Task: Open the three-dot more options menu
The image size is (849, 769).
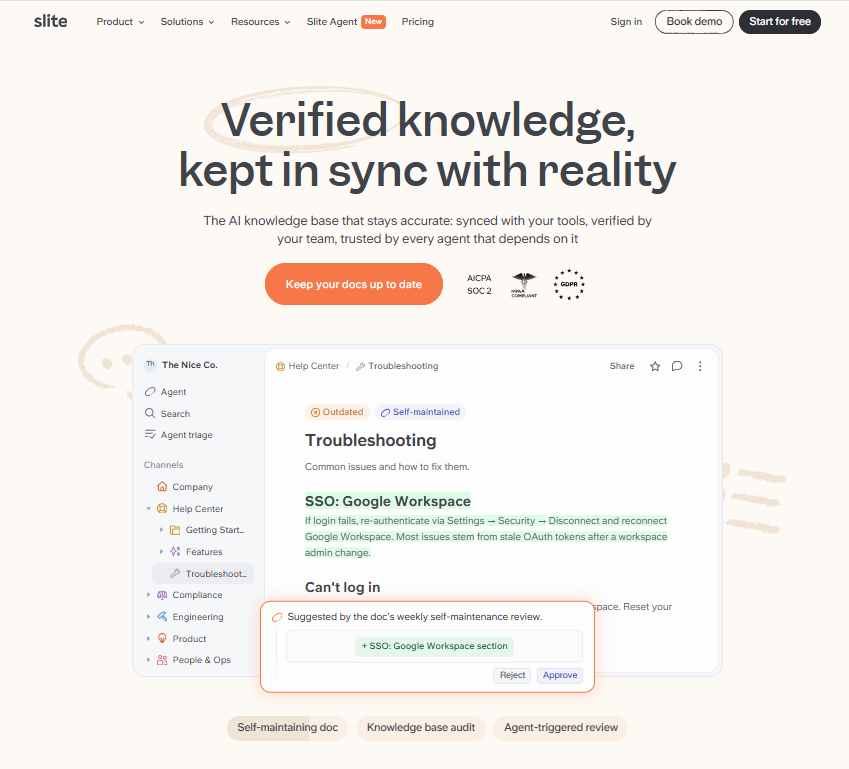Action: click(x=700, y=367)
